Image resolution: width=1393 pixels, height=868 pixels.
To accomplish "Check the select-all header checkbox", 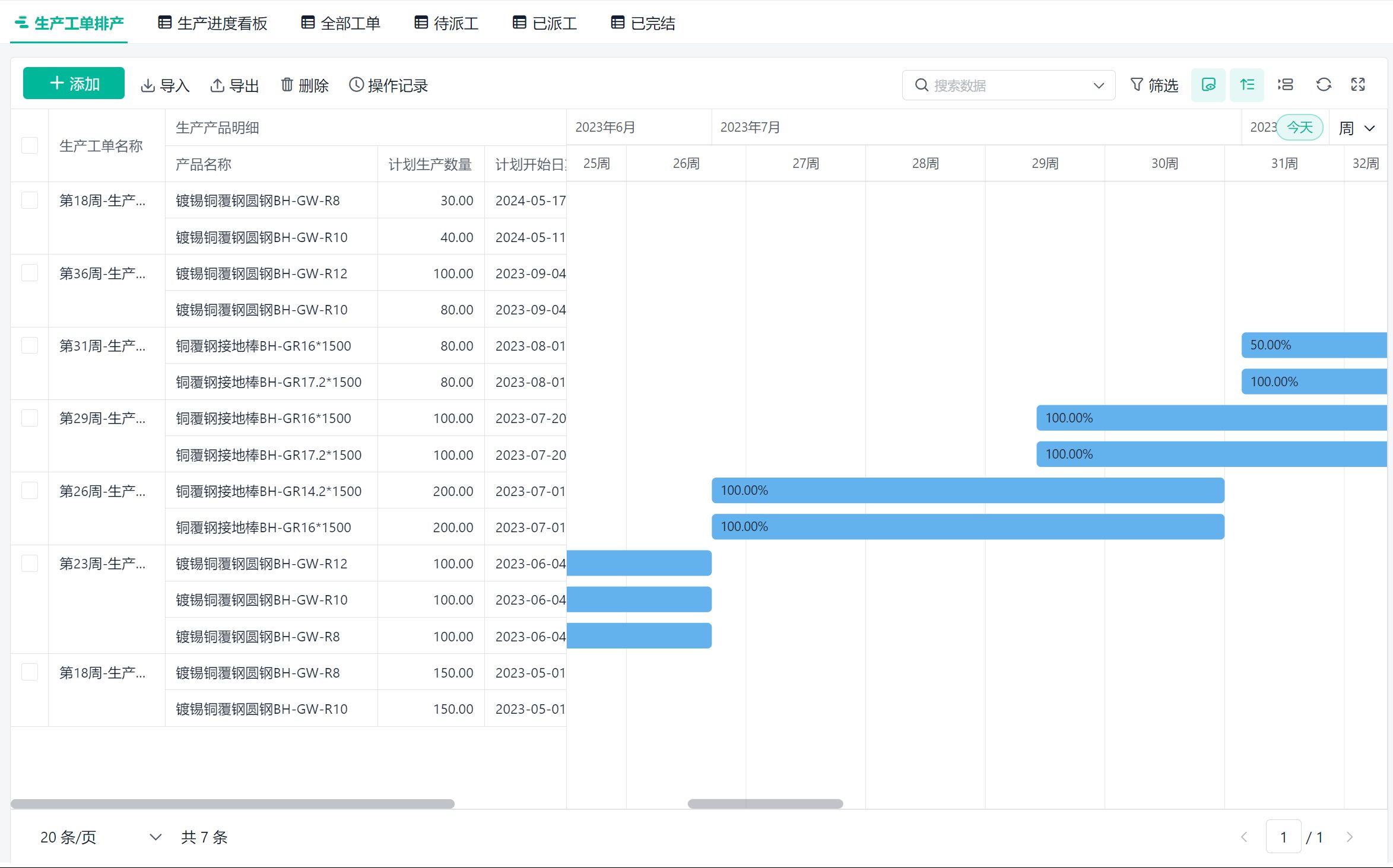I will [30, 145].
